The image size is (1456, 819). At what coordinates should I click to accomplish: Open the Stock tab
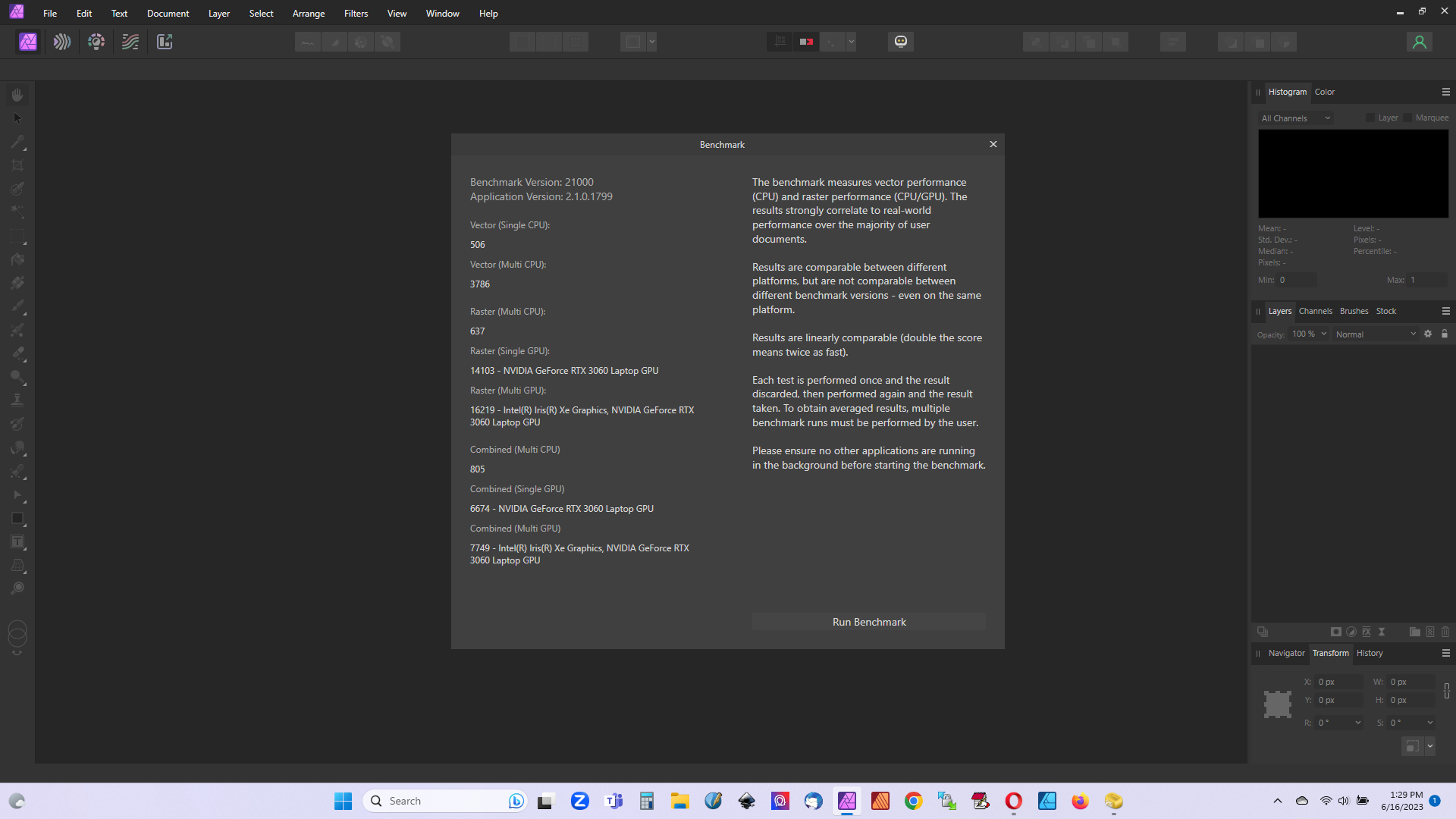point(1386,311)
